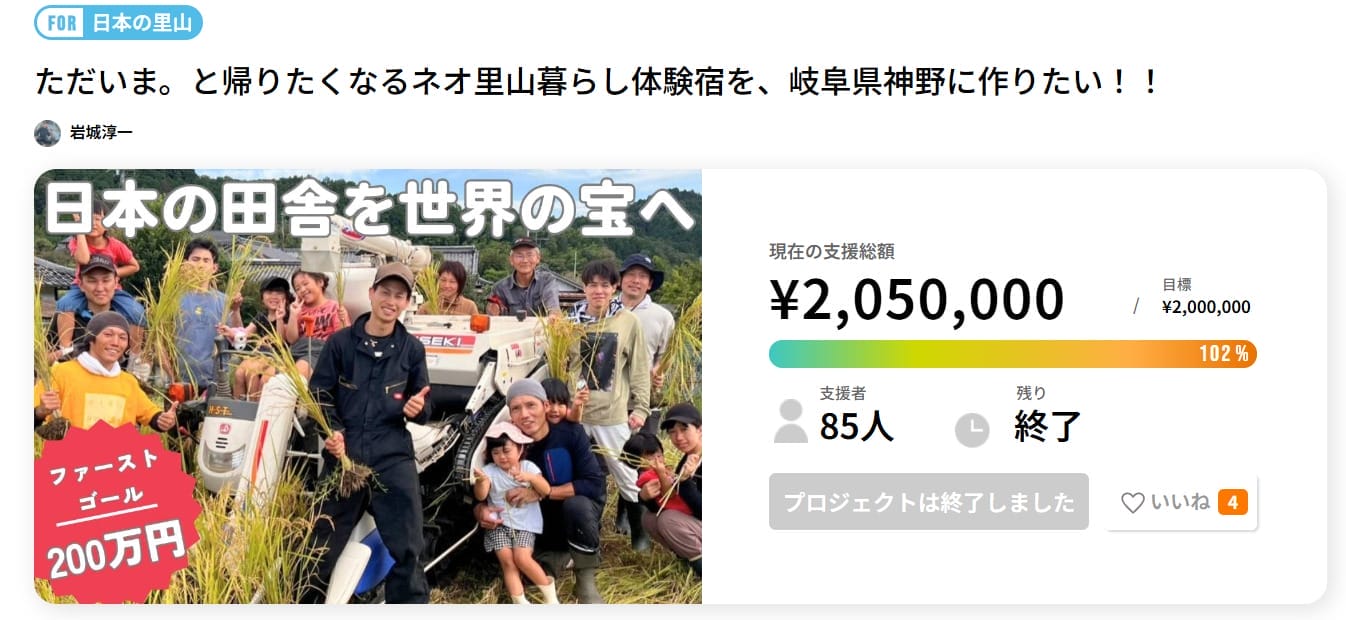Click the 85人 supporter count
Viewport: 1346px width, 620px height.
[856, 427]
